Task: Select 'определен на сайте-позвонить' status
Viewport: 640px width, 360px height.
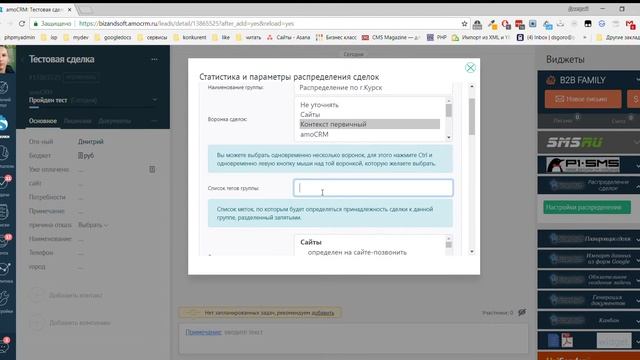Action: (x=357, y=252)
